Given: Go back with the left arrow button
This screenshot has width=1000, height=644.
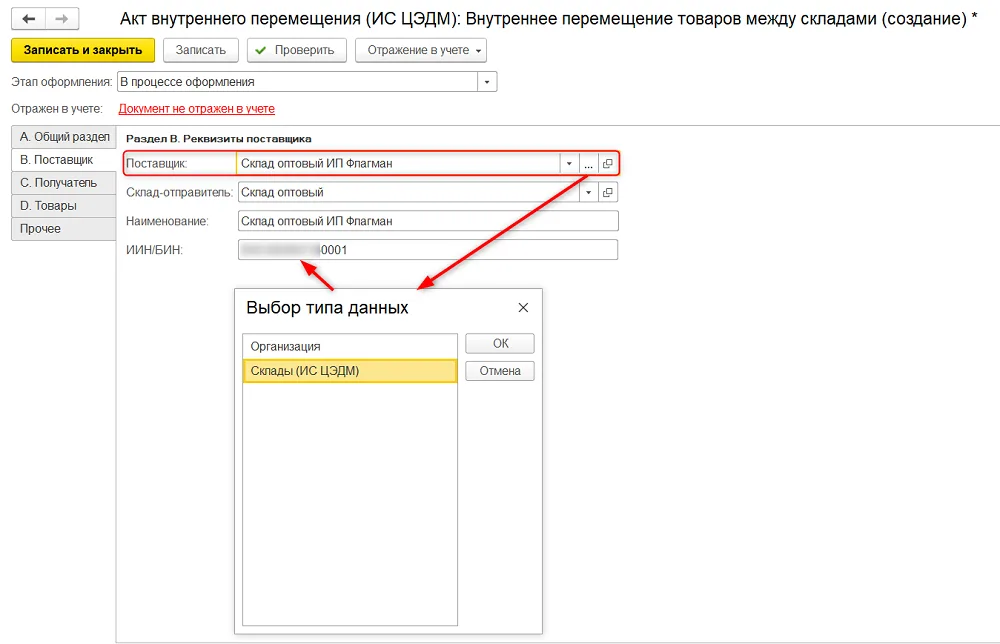Looking at the screenshot, I should [29, 19].
